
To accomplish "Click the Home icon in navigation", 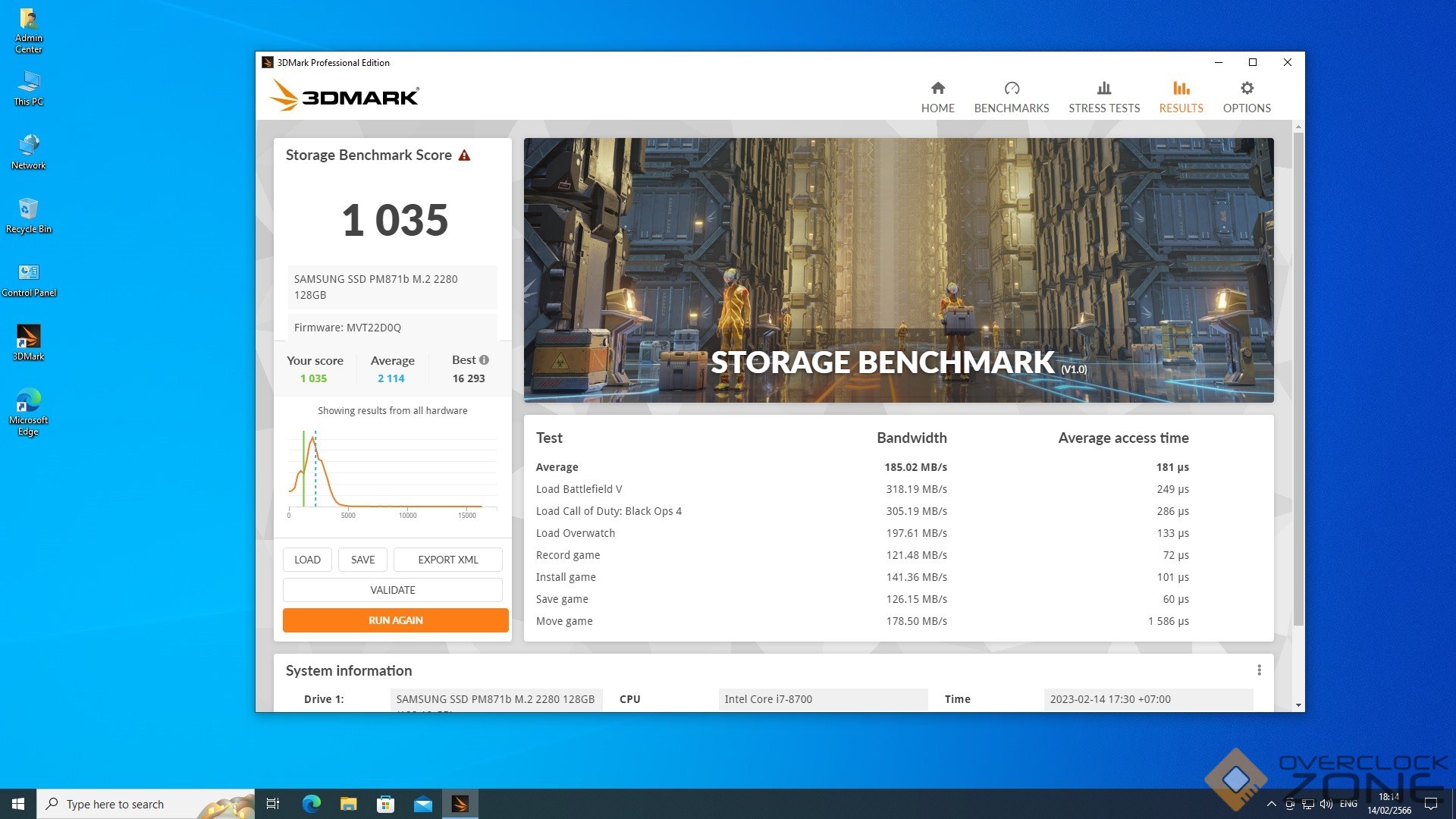I will [937, 89].
